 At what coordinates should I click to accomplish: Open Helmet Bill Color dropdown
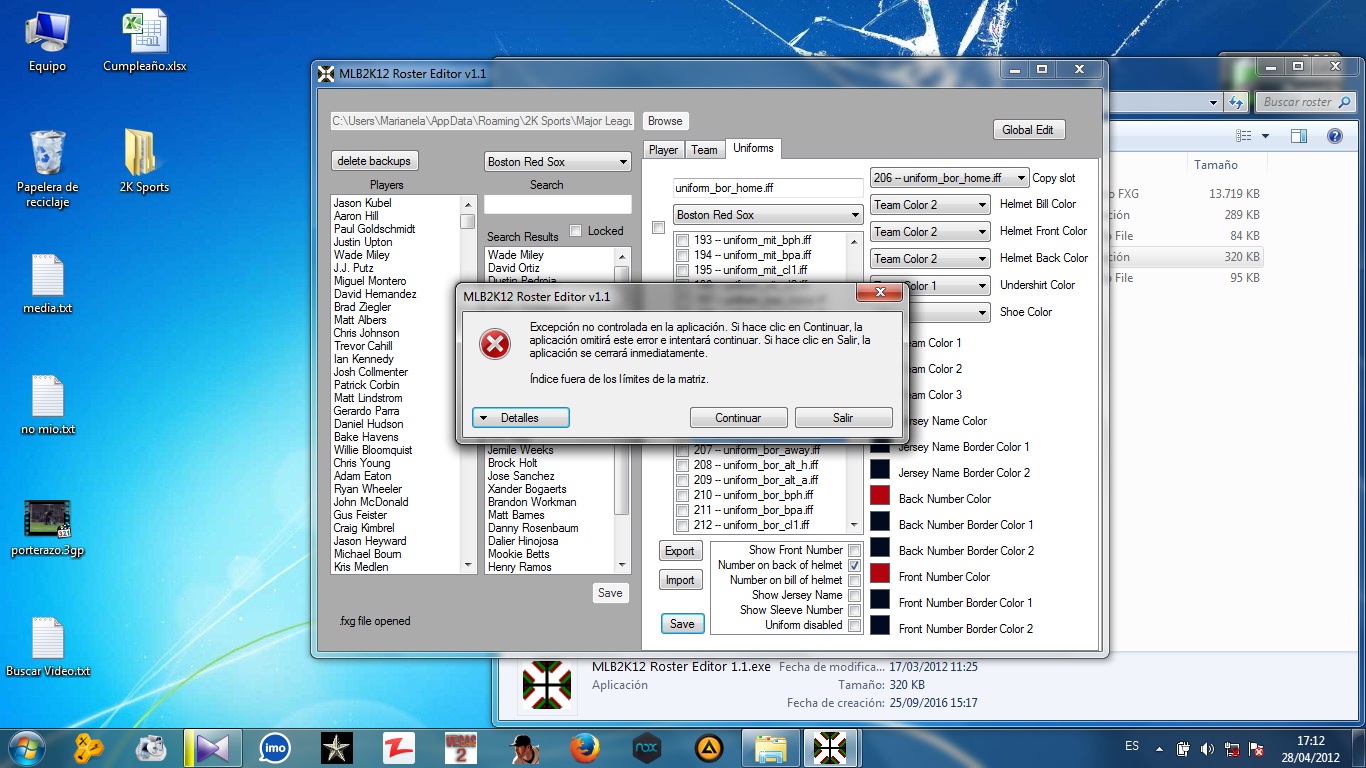point(930,205)
